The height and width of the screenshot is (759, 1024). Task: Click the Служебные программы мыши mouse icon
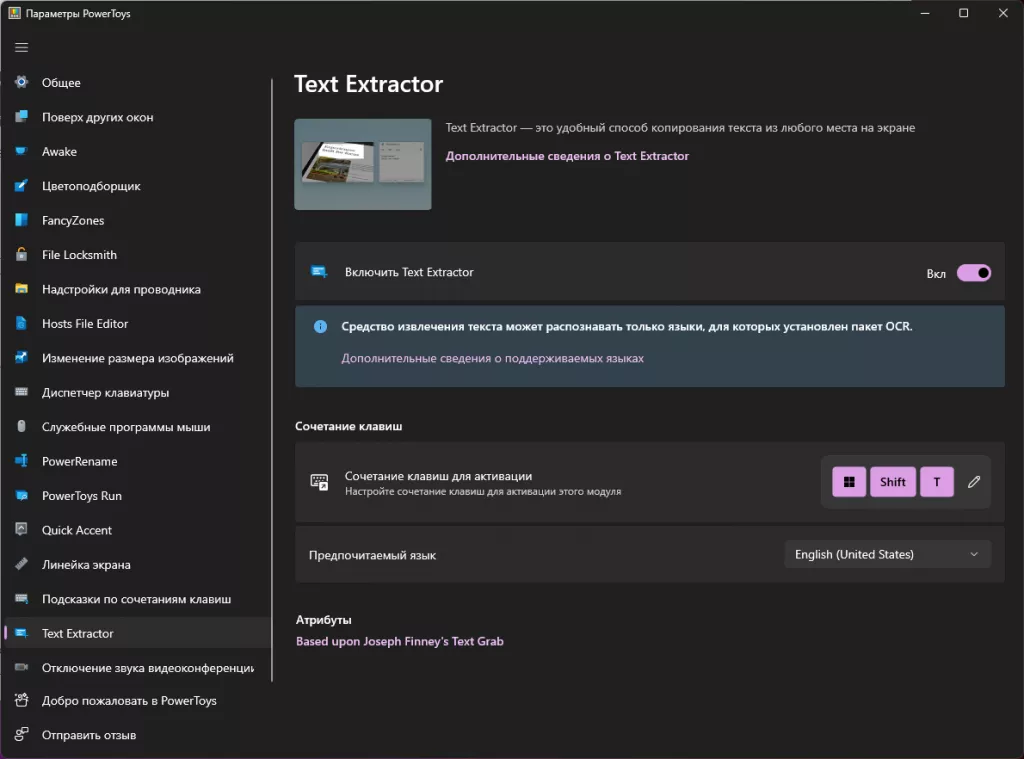(21, 427)
